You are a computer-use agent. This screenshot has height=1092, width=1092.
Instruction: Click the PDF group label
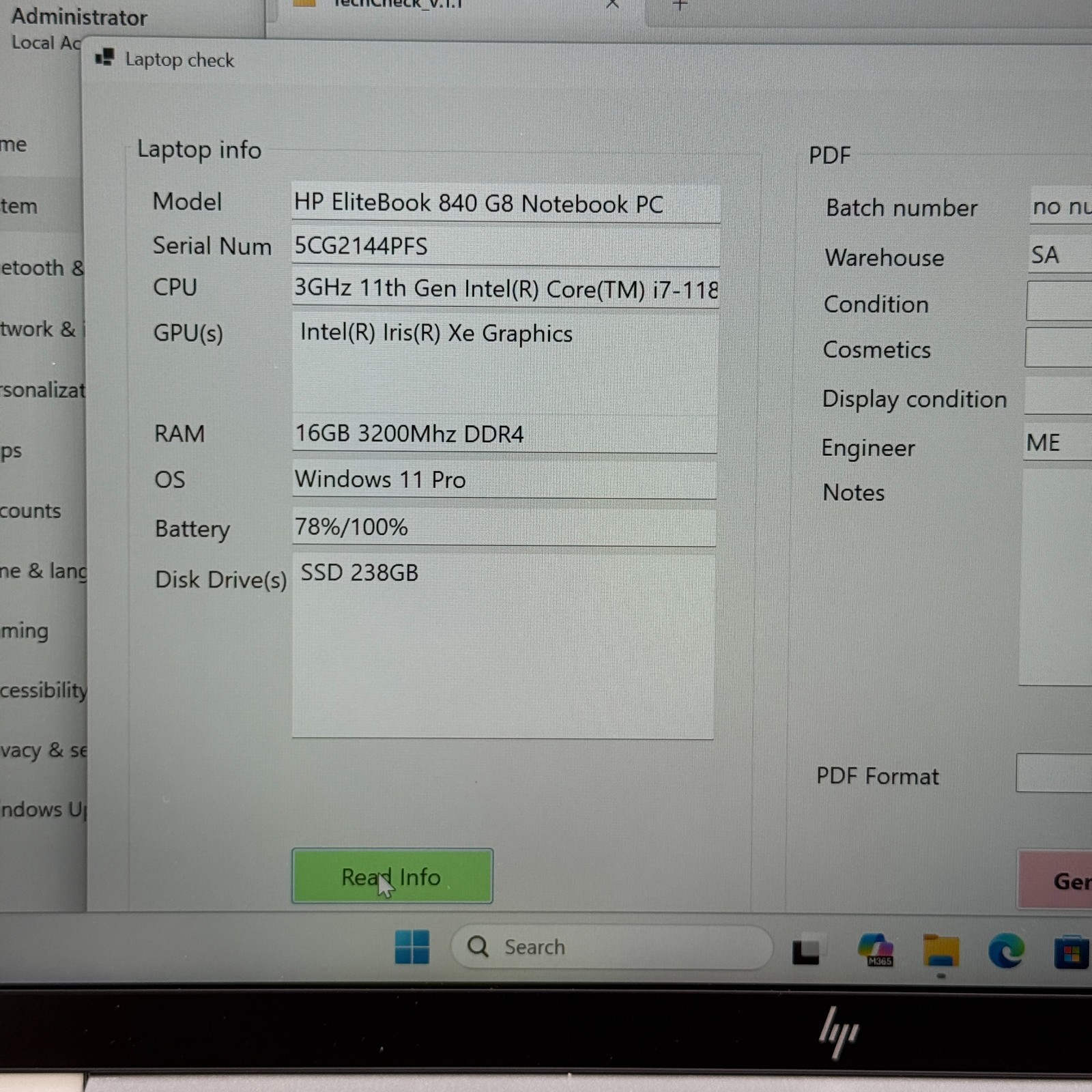coord(829,155)
